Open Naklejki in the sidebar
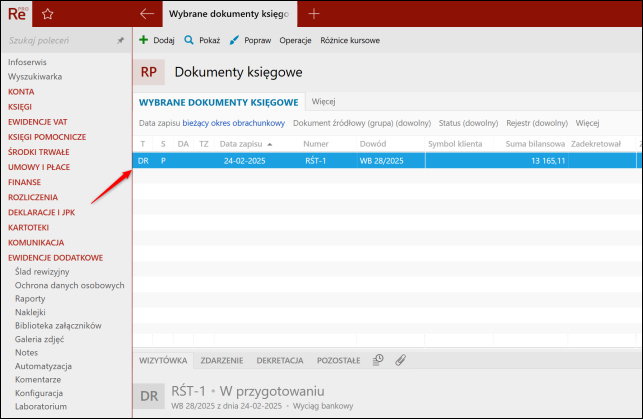Viewport: 643px width, 419px height. click(x=30, y=312)
